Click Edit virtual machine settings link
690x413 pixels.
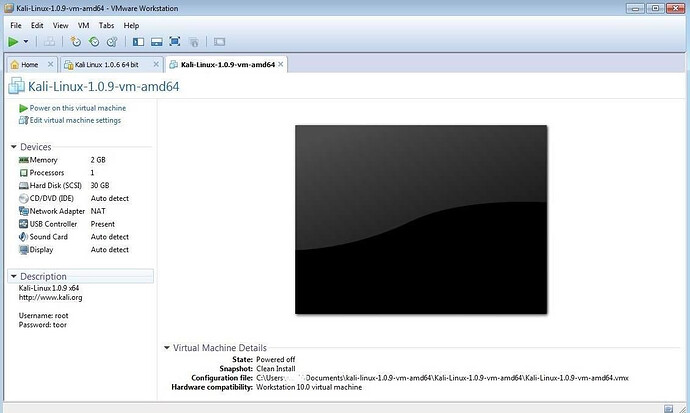(x=69, y=120)
